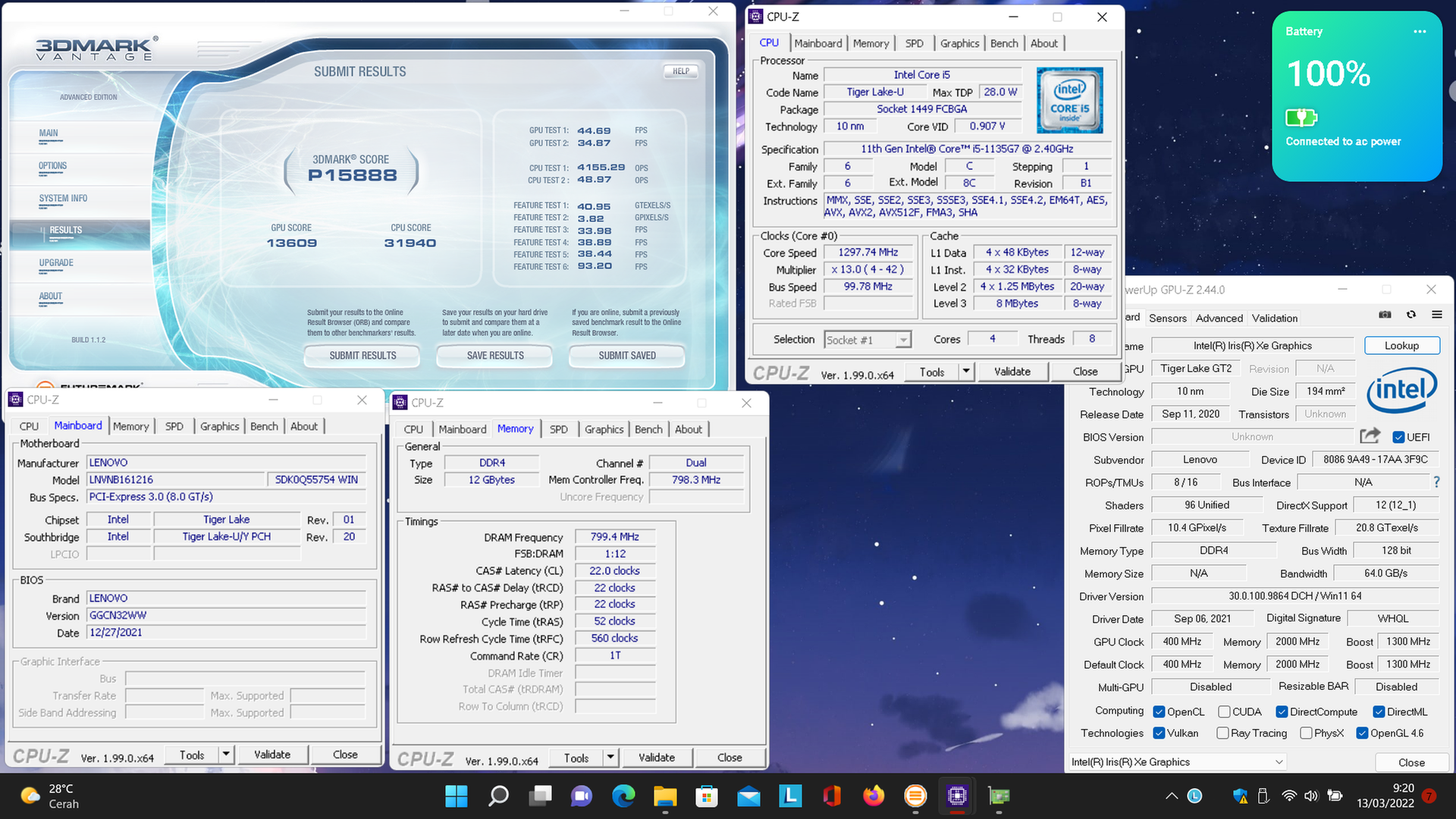Click the Name field showing Intel Core i5
1456x819 pixels.
(921, 75)
